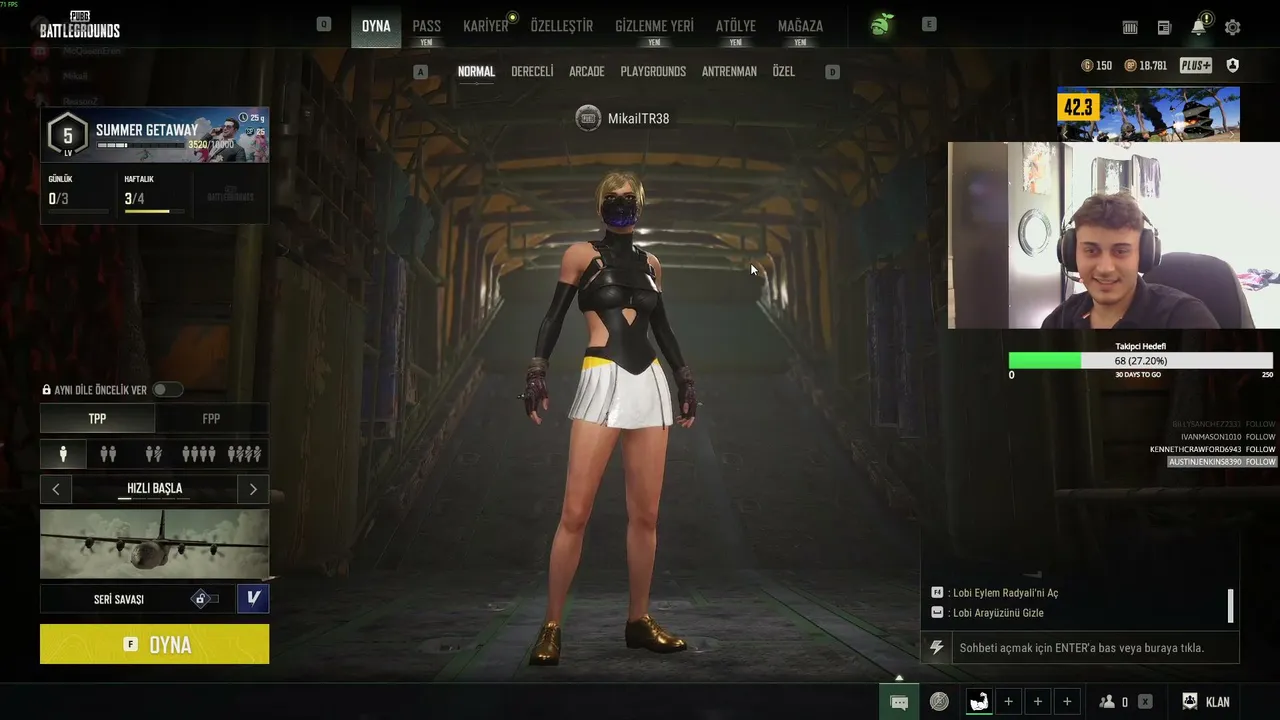1280x720 pixels.
Task: Open the MAĞAZA tab
Action: [800, 26]
